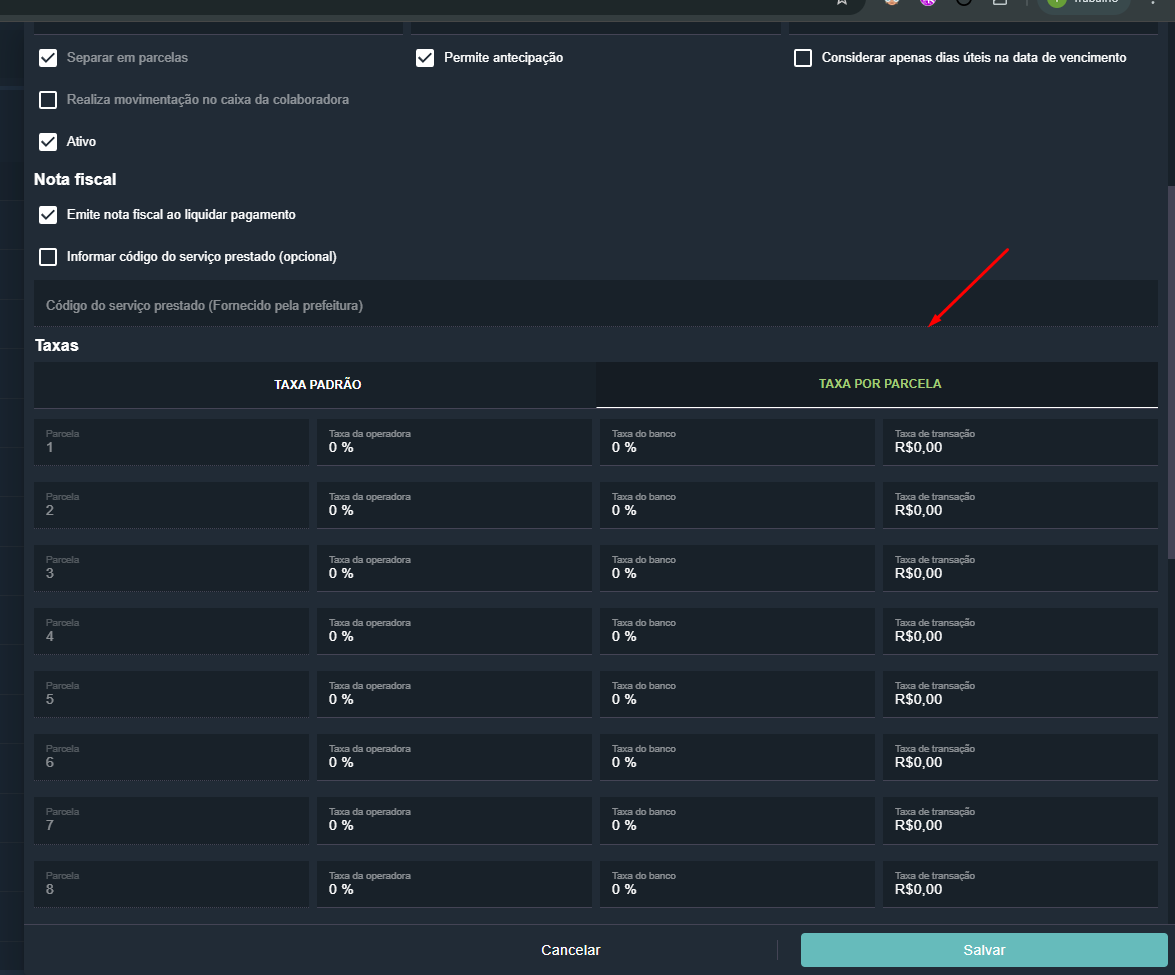Edit Taxa do banco for parcela 2

pos(737,505)
